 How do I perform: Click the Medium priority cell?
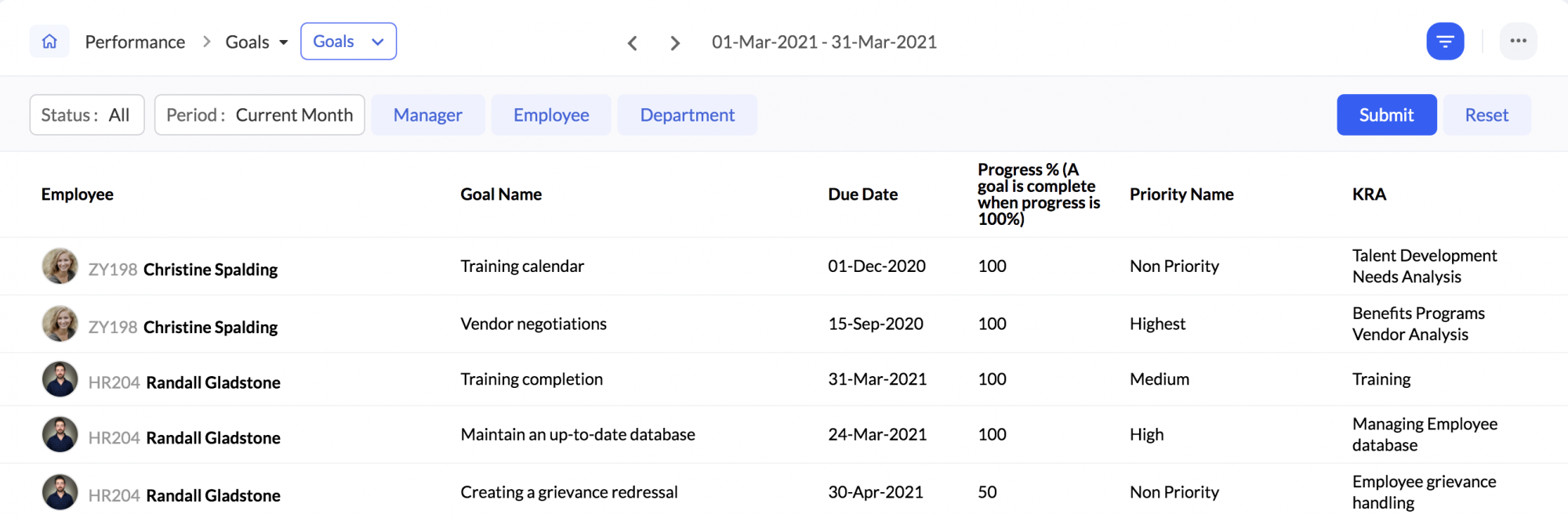pyautogui.click(x=1160, y=379)
